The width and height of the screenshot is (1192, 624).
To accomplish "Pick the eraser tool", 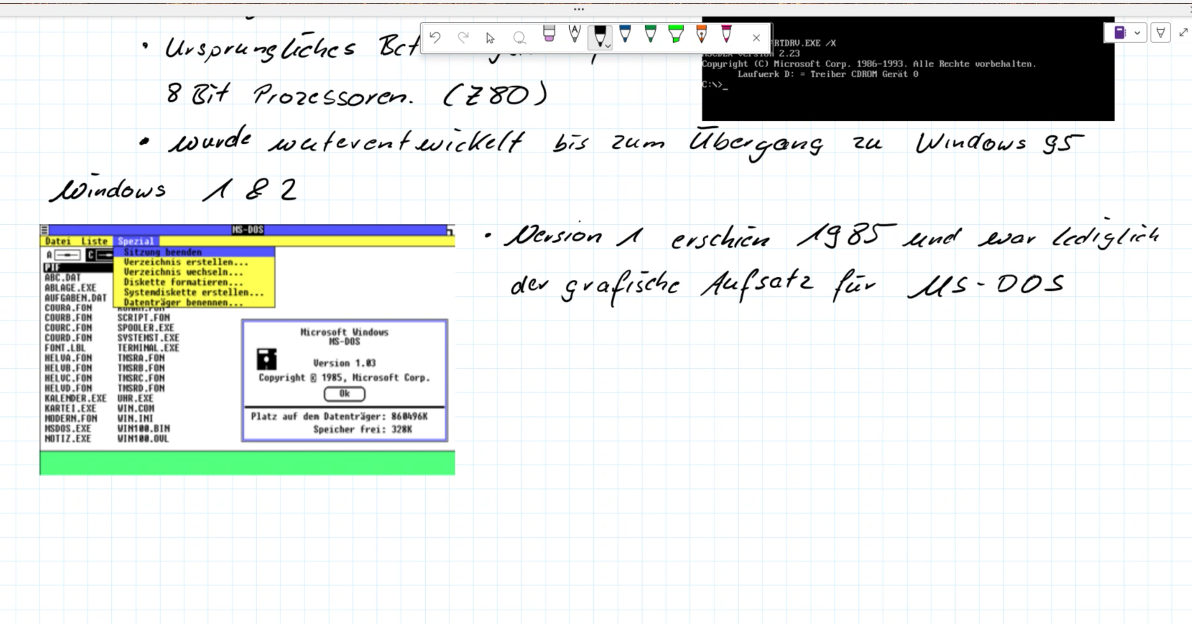I will pos(549,34).
